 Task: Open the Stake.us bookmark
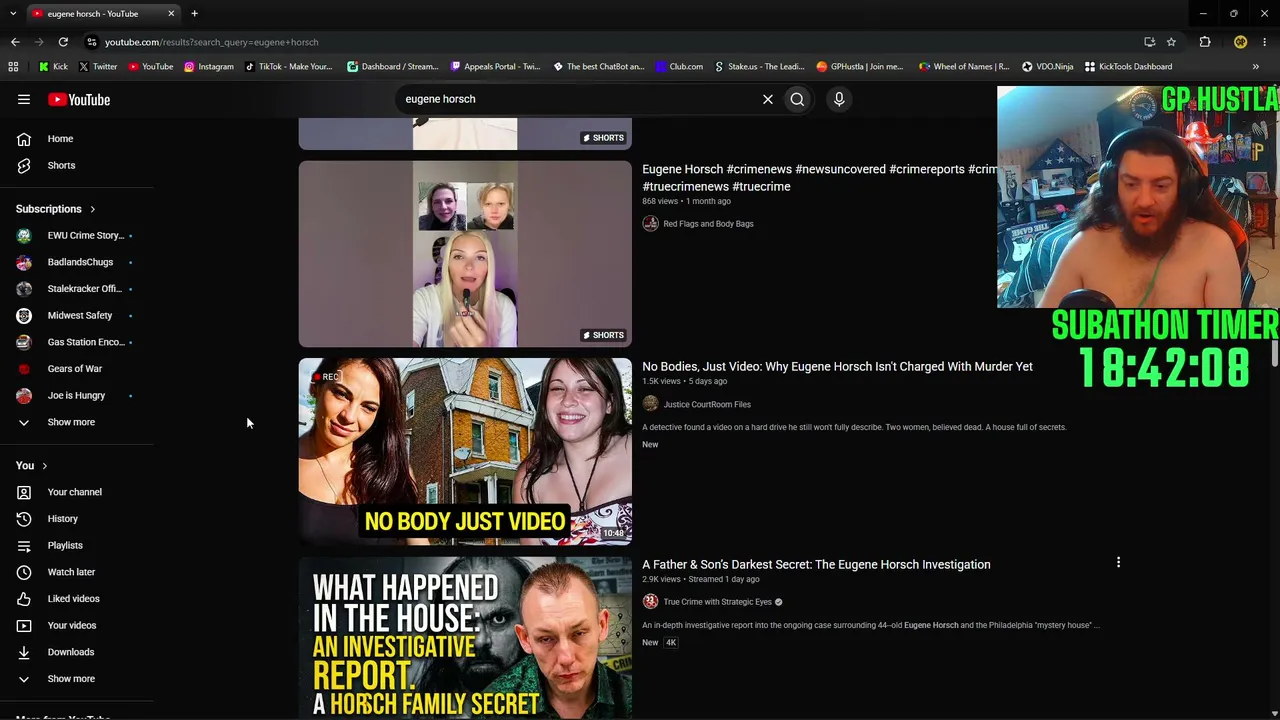[x=759, y=67]
